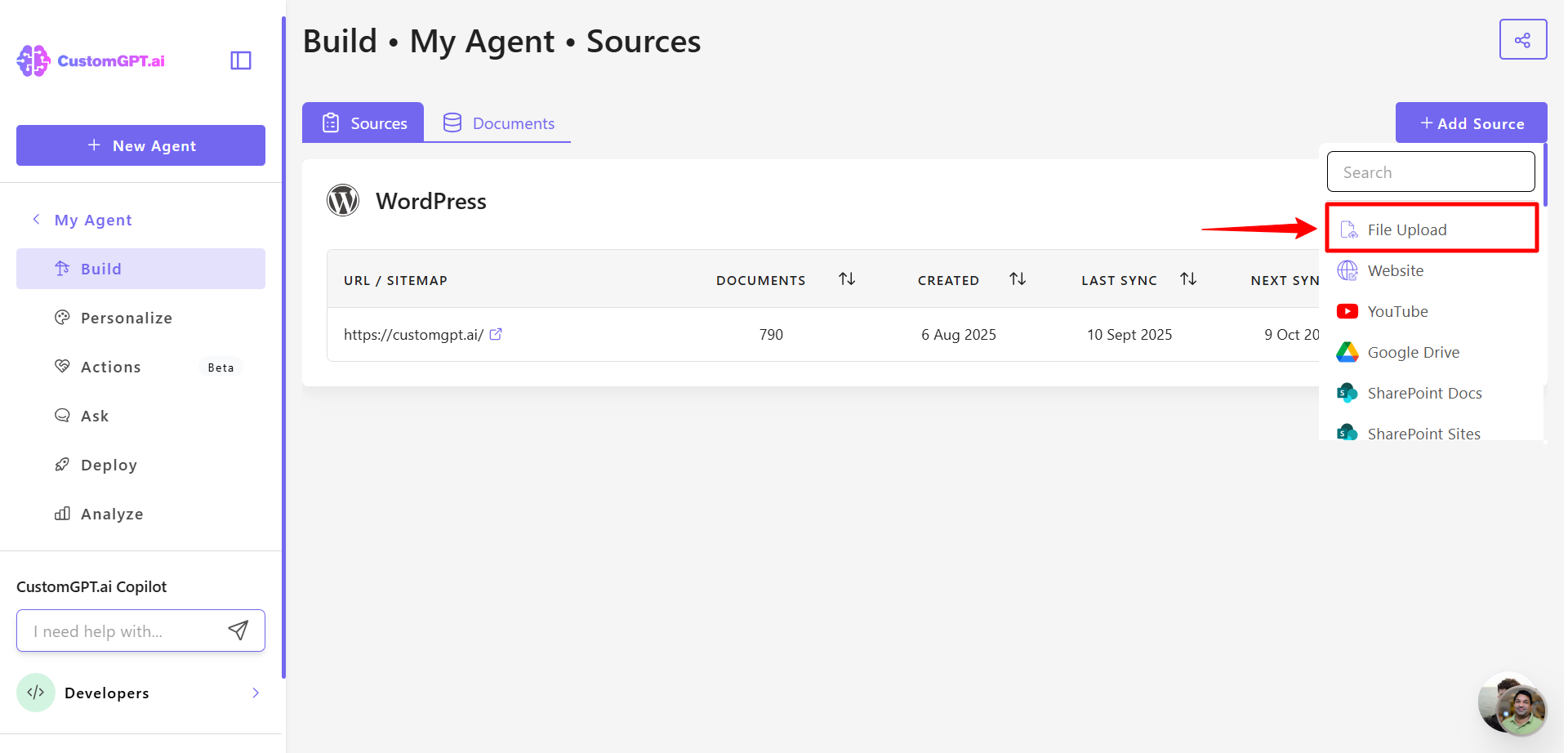Screen dimensions: 1568x753
Task: Click the source dropdown scrollbar
Action: [1545, 174]
